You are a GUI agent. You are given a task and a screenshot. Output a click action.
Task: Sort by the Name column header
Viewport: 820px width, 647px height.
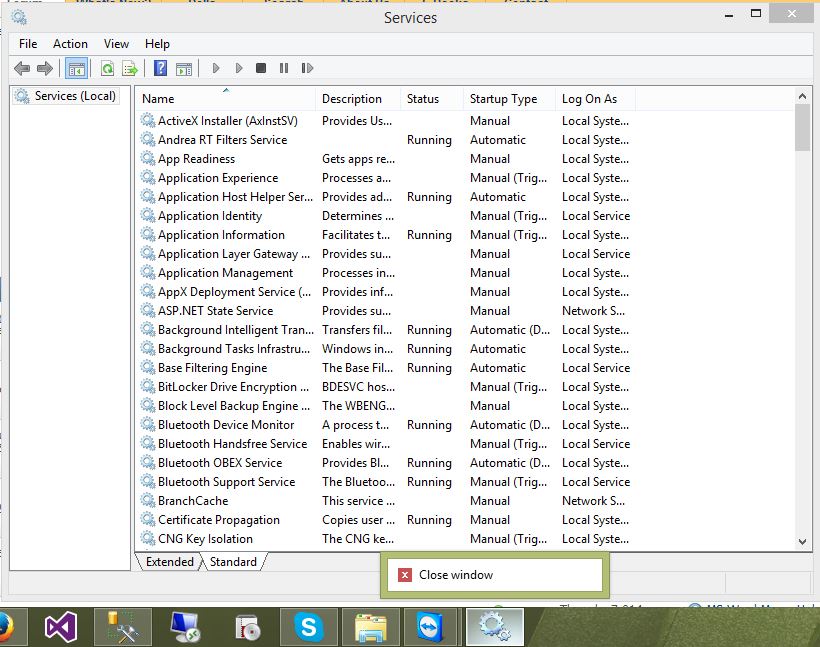[x=226, y=99]
